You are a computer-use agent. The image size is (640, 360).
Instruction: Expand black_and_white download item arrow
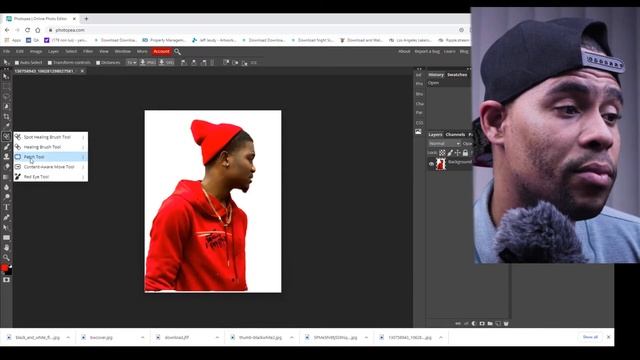[x=68, y=338]
